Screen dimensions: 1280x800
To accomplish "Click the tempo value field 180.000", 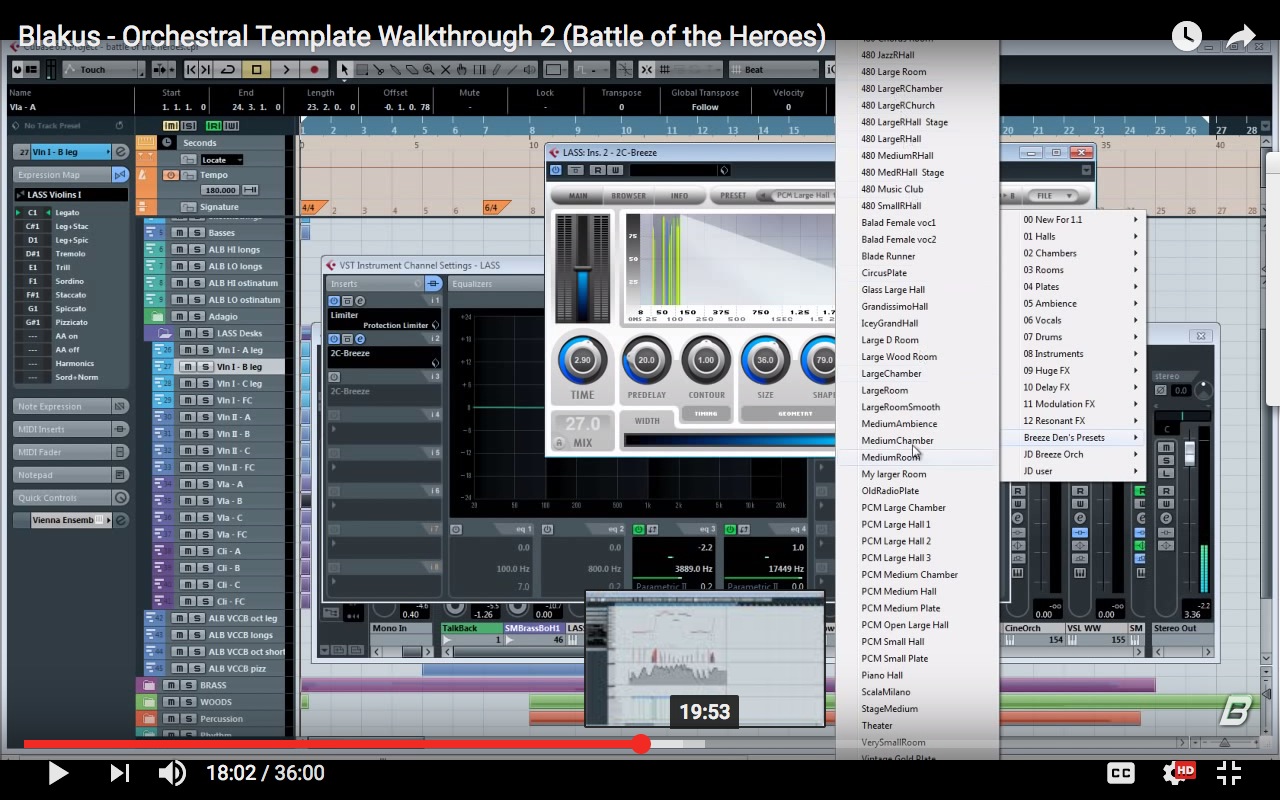I will point(219,190).
